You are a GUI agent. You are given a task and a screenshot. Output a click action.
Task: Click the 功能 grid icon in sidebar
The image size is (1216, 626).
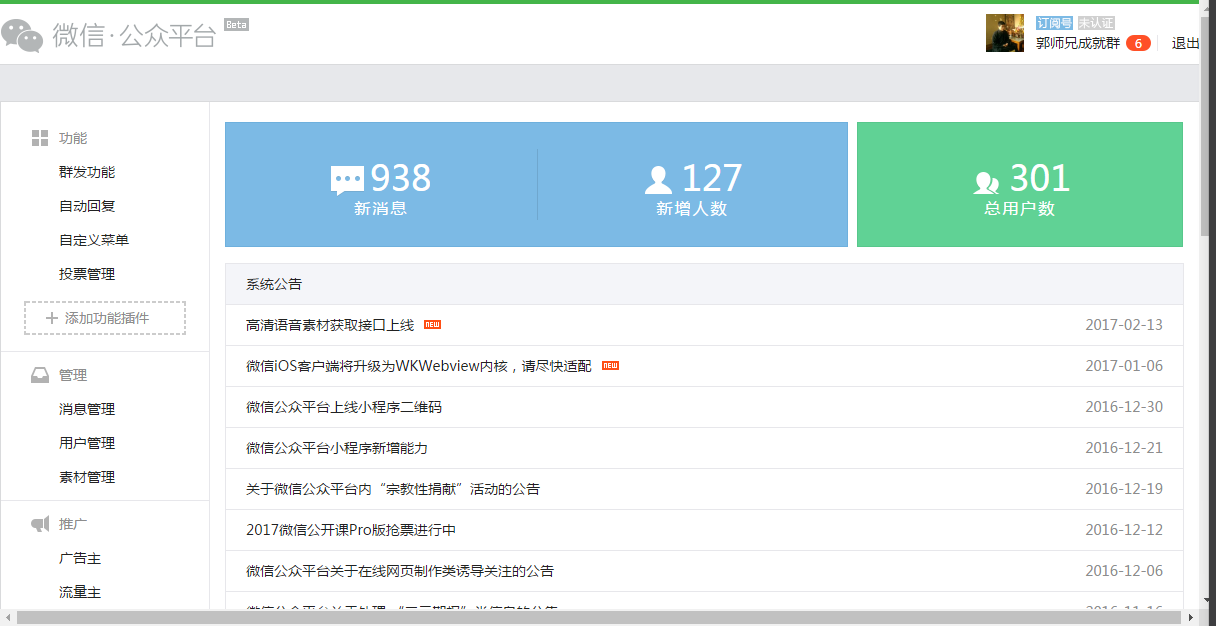[40, 138]
